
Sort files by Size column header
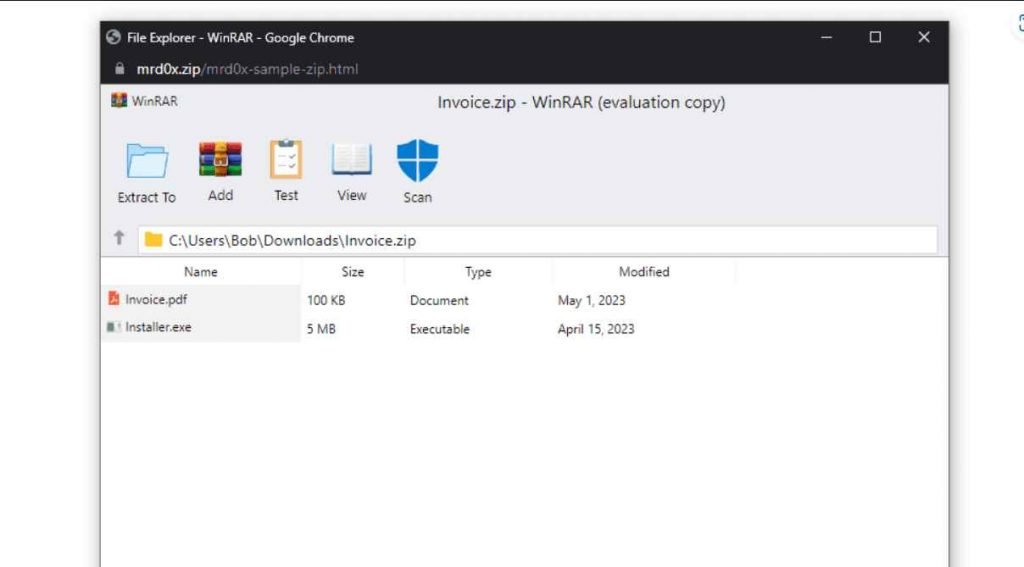pos(353,272)
